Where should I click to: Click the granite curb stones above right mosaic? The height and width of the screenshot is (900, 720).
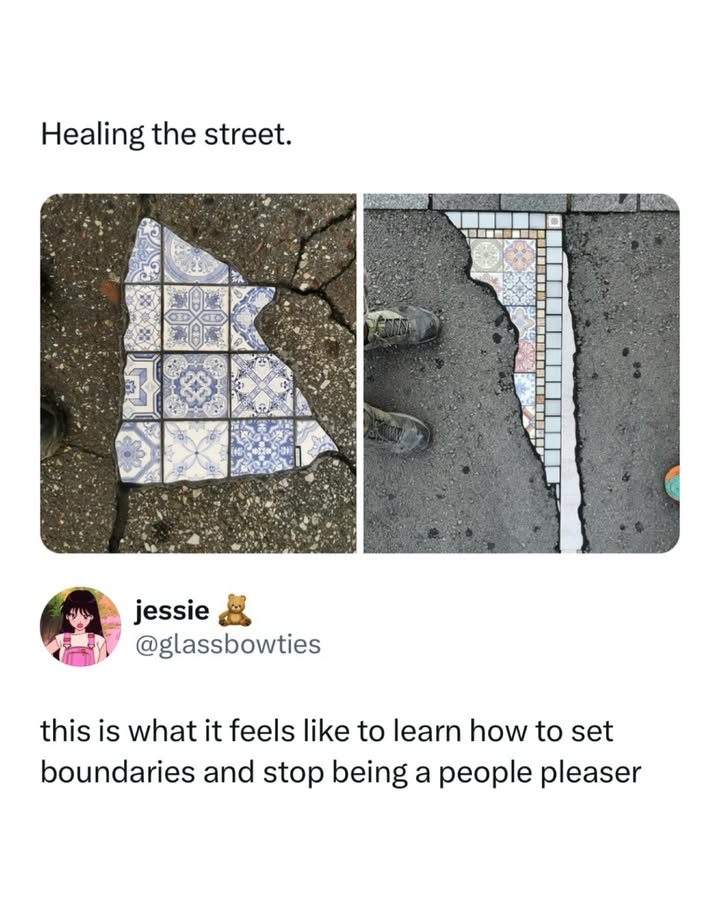521,201
